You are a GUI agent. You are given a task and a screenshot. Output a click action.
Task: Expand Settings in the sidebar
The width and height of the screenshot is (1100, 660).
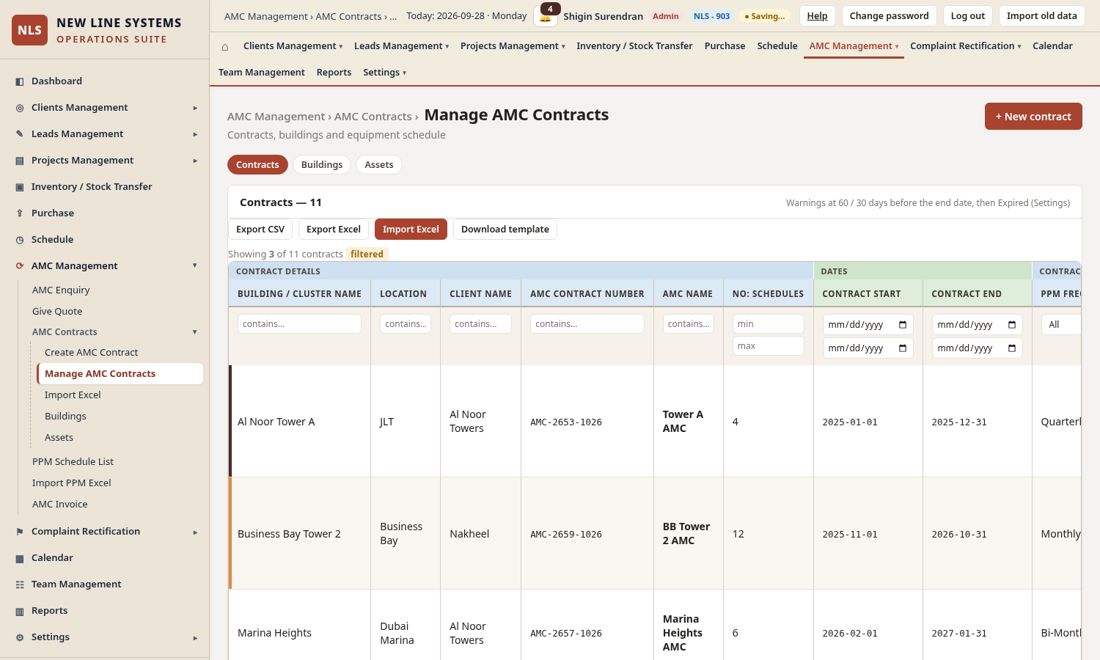click(195, 638)
